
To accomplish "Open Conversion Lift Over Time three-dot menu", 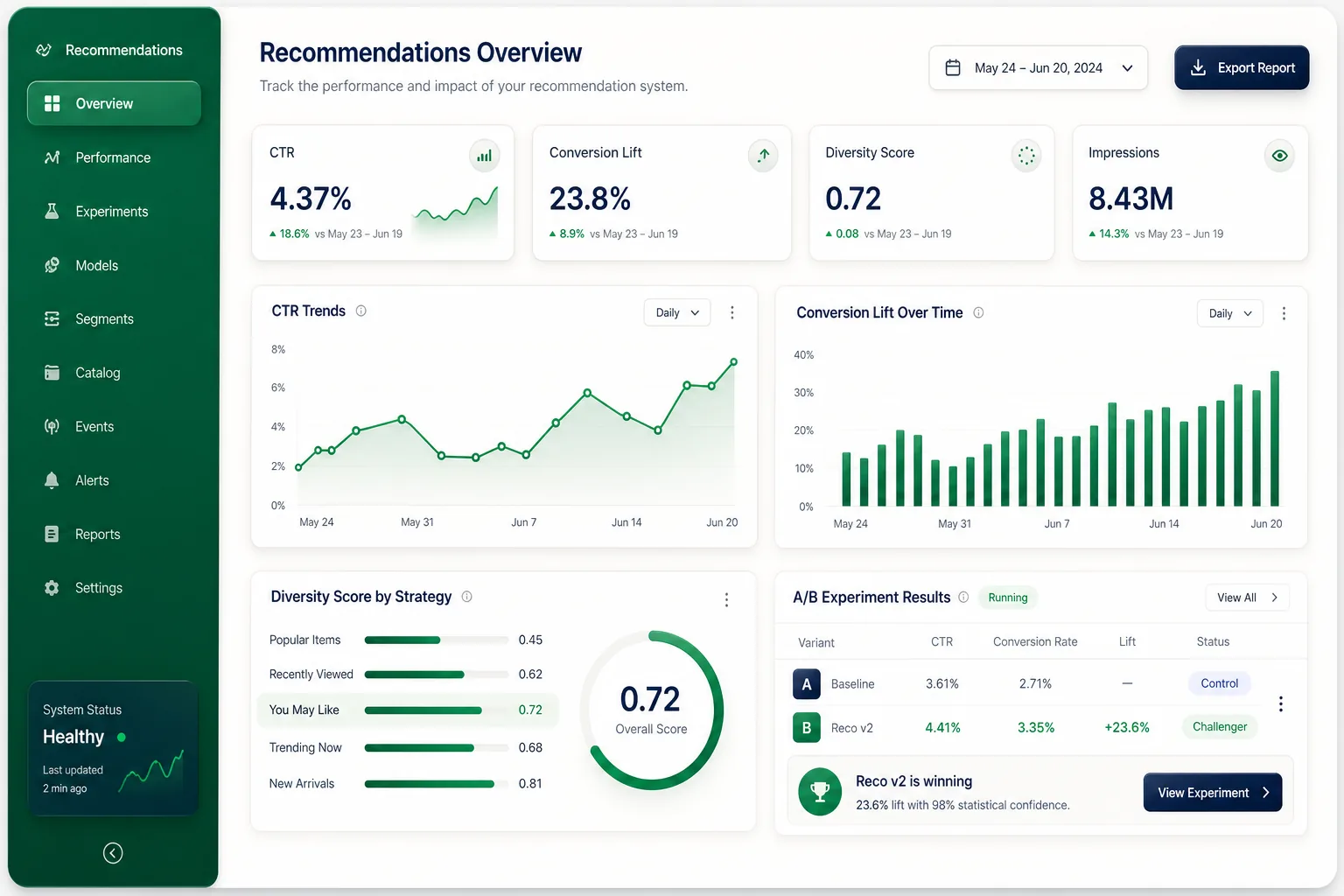I will tap(1284, 313).
